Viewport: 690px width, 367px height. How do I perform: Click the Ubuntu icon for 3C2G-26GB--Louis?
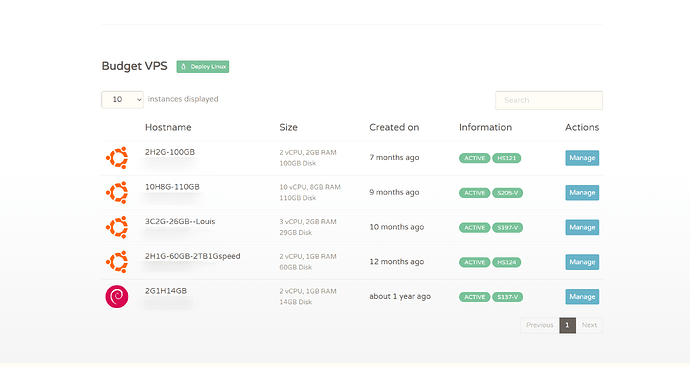[x=117, y=227]
